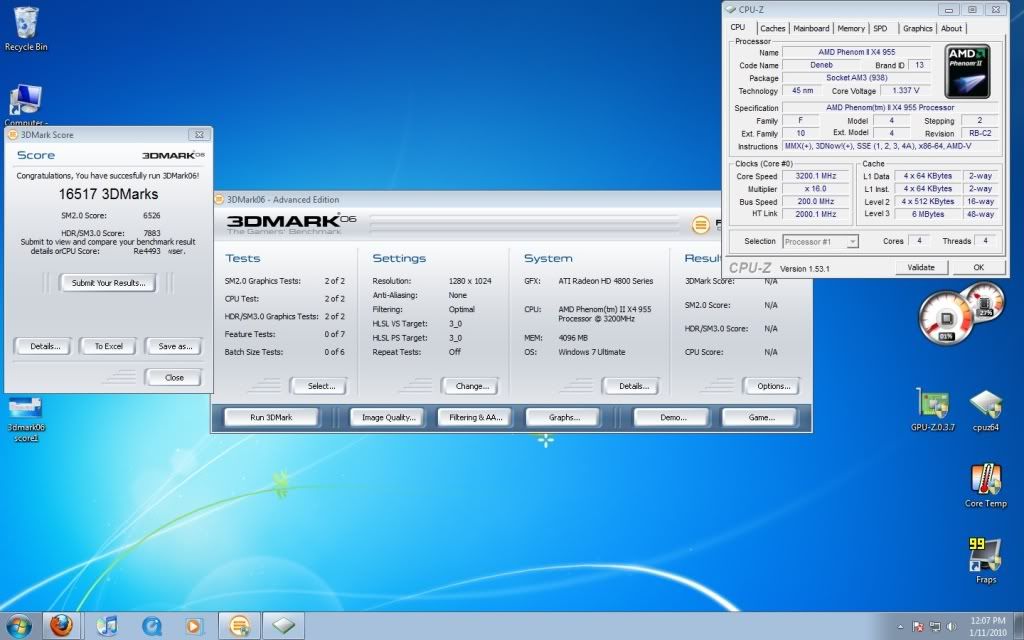1024x640 pixels.
Task: Open Core Temp desktop shortcut
Action: click(x=985, y=485)
